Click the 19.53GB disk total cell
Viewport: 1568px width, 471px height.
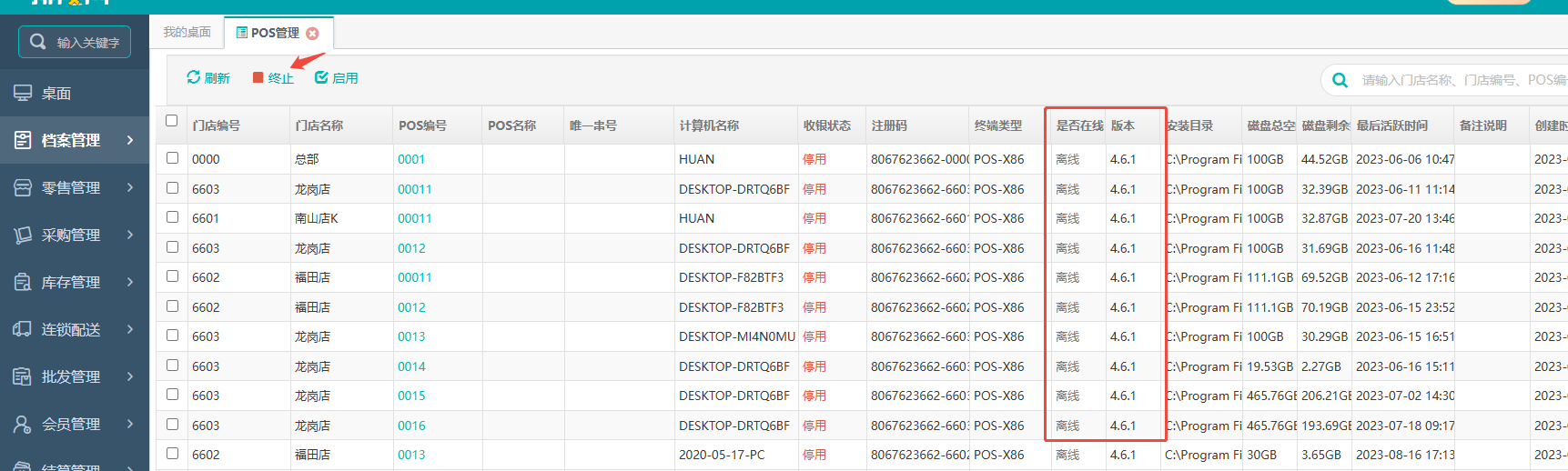tap(1270, 366)
